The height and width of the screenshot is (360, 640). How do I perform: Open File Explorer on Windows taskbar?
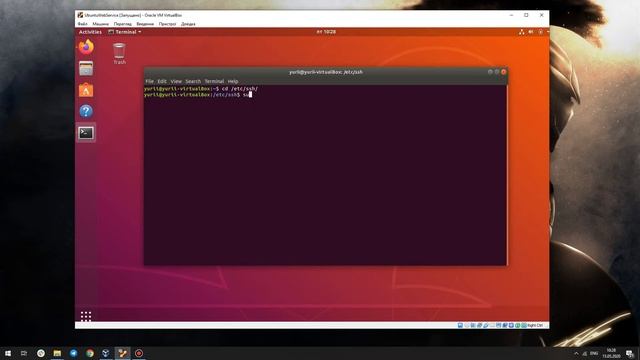coord(57,353)
